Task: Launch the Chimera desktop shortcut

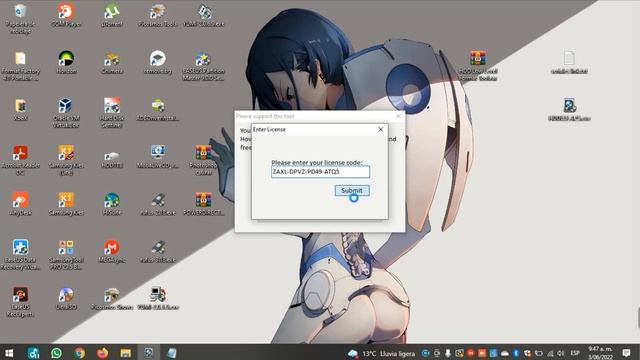Action: [112, 62]
